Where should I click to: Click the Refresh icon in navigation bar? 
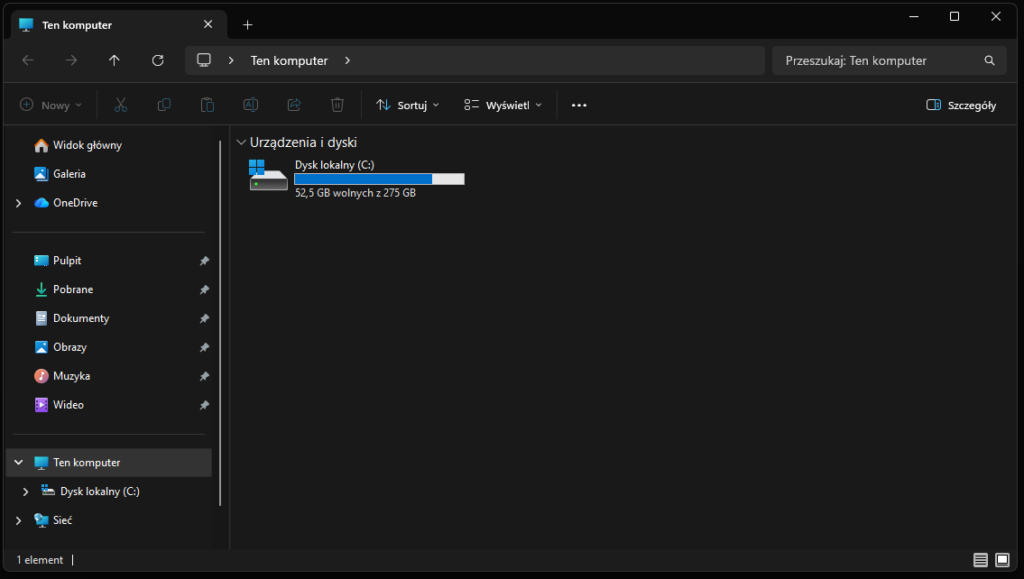[157, 60]
